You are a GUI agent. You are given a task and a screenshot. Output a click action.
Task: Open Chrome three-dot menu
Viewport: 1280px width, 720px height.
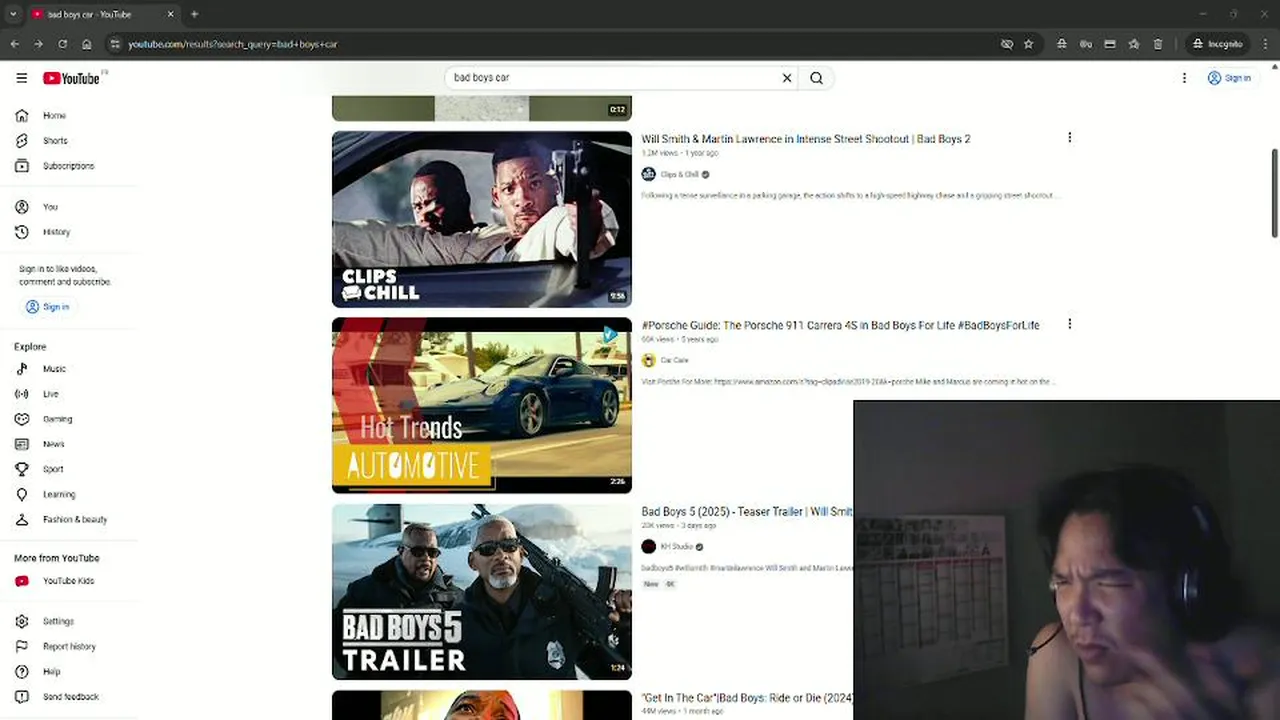pyautogui.click(x=1264, y=44)
